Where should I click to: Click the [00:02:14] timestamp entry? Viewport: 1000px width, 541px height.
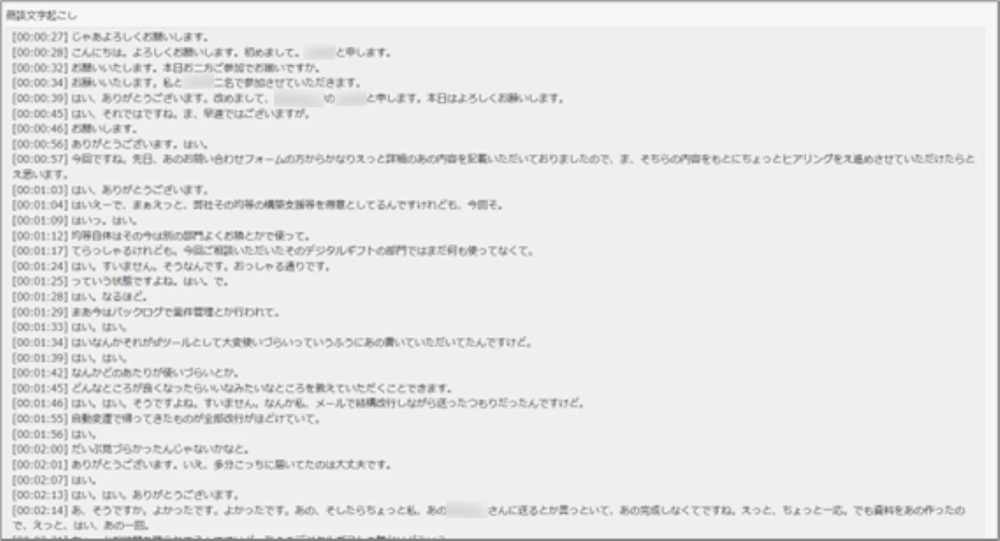click(39, 510)
